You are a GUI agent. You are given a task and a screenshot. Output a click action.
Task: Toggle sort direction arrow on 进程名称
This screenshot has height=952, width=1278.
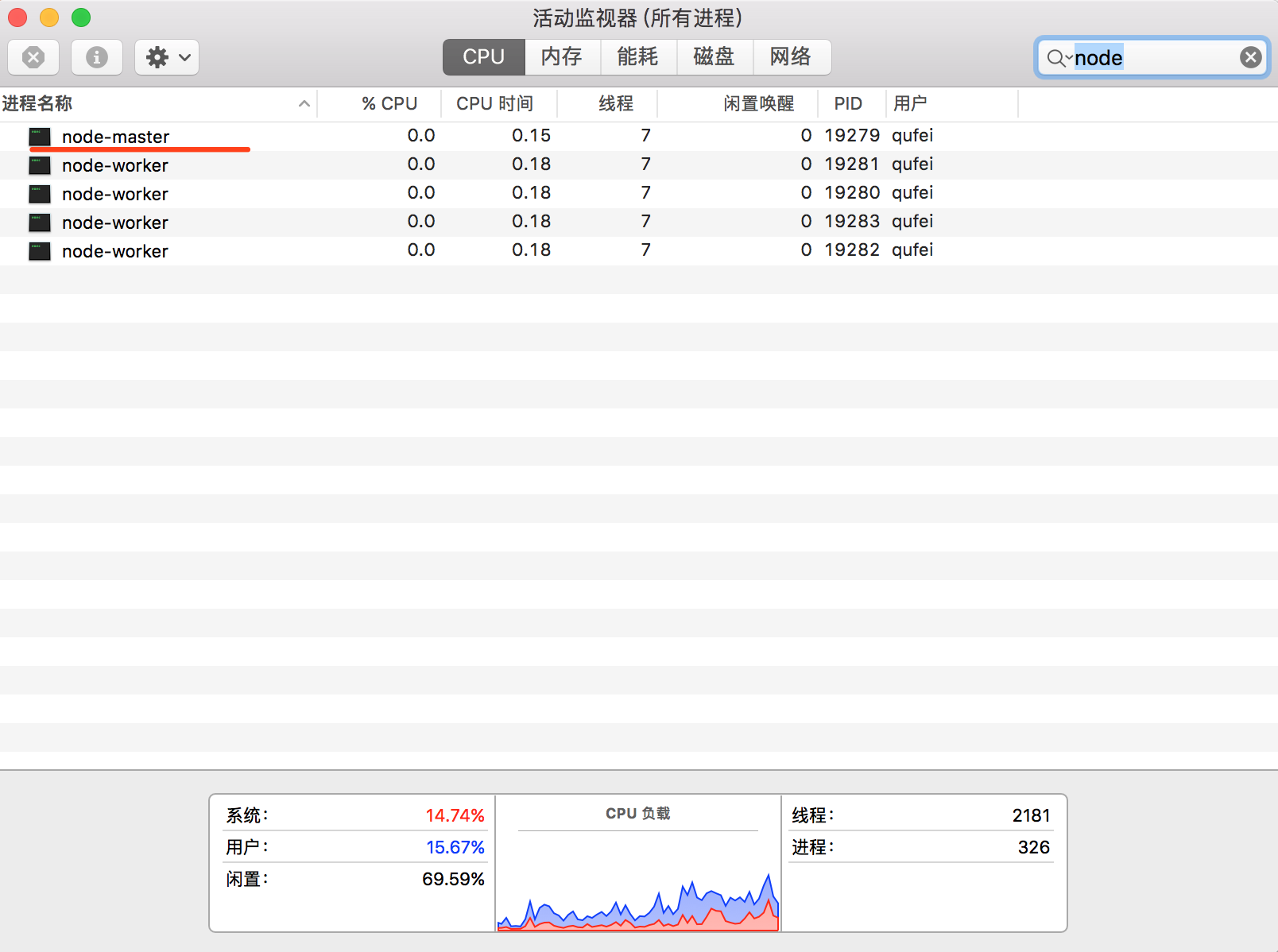(x=304, y=103)
